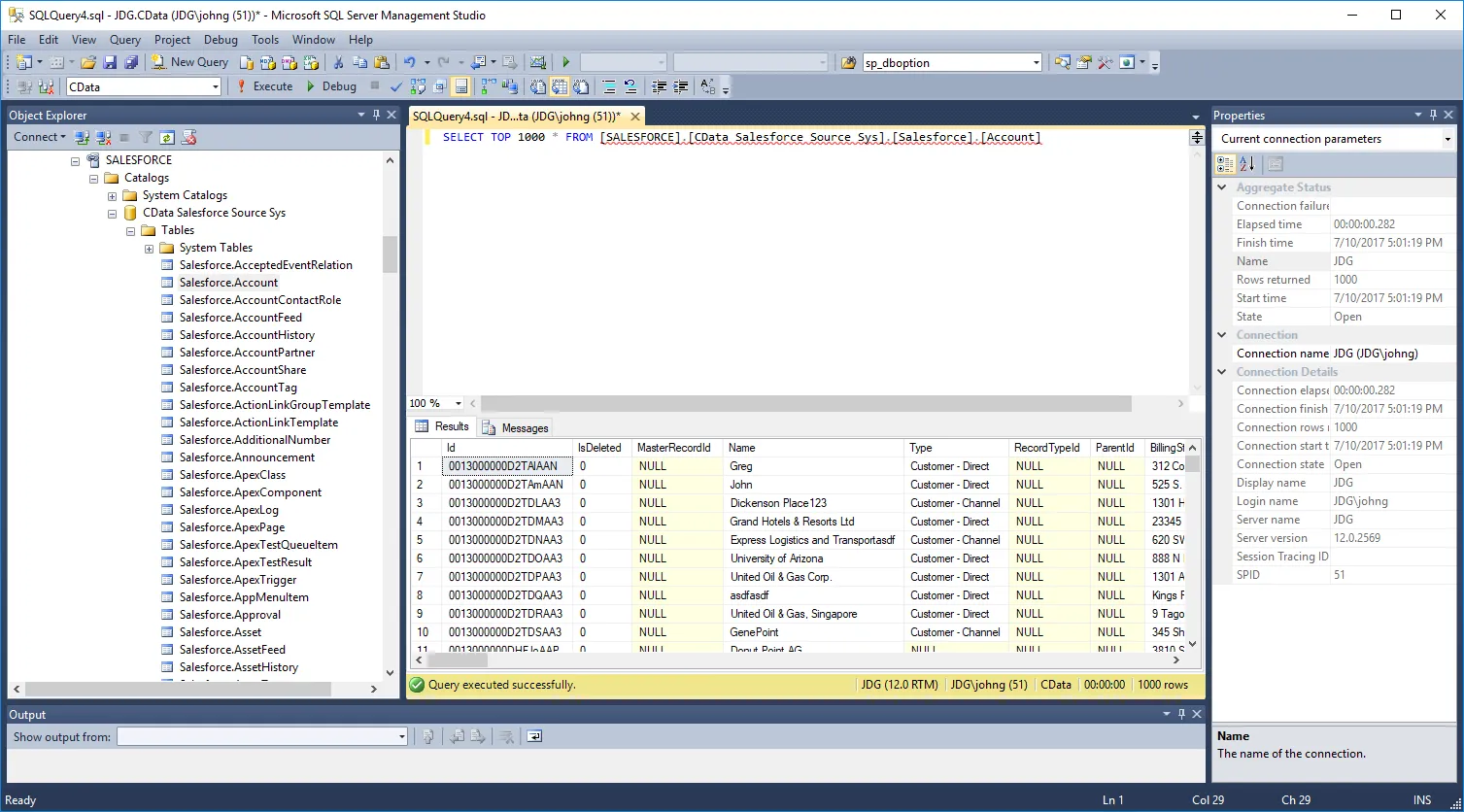The height and width of the screenshot is (812, 1464).
Task: Toggle auto-hide pin on Properties panel
Action: (1433, 115)
